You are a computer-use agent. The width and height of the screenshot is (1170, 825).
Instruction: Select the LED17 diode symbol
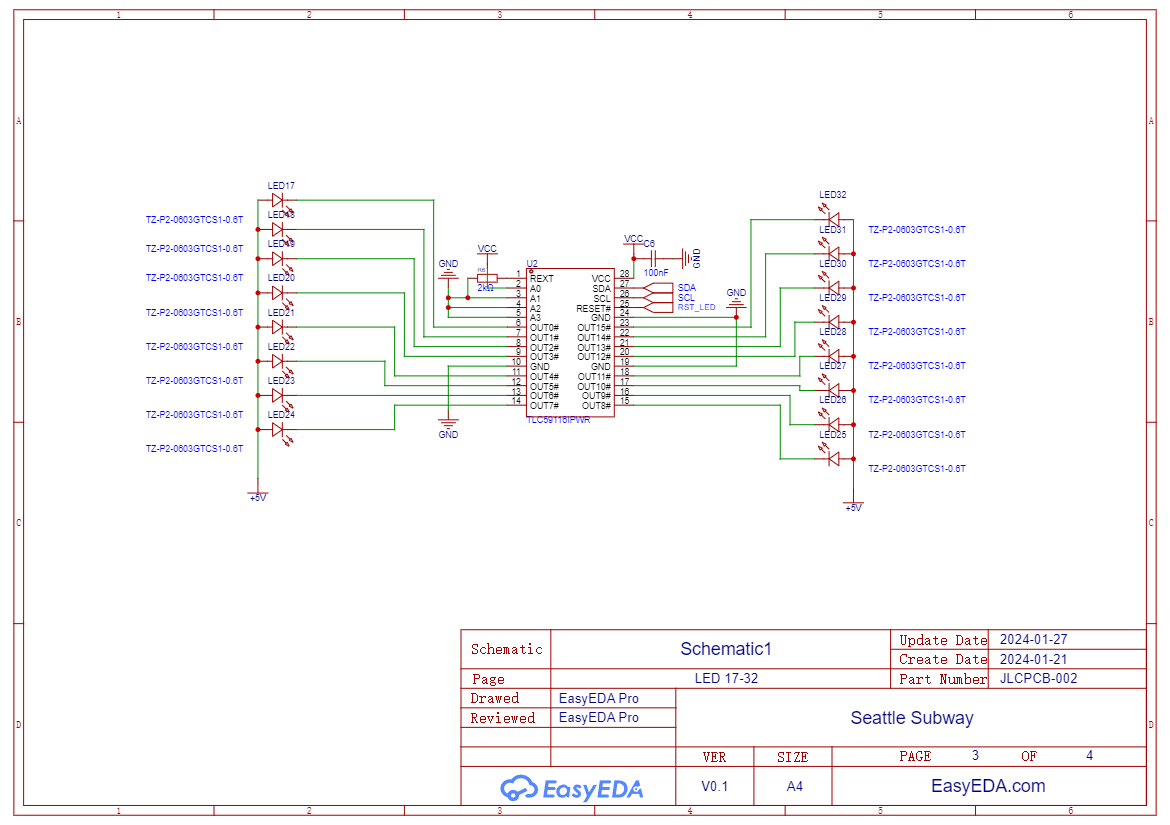[278, 200]
